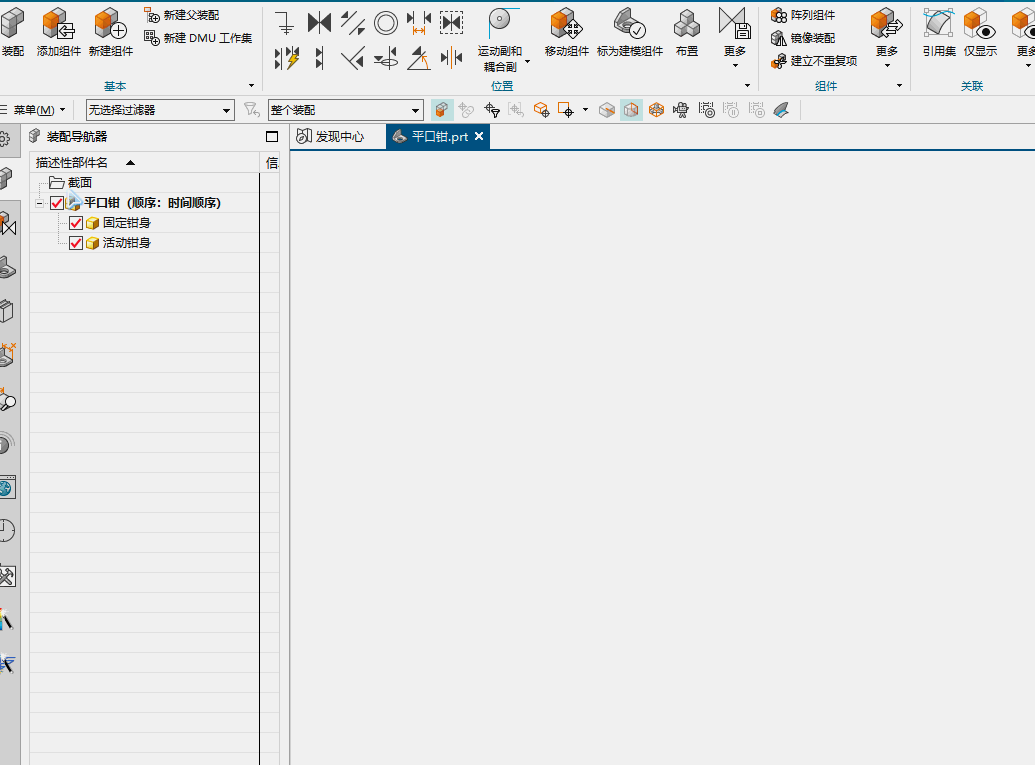
Task: Click the 添加组件 (Add Component) icon
Action: pos(58,25)
